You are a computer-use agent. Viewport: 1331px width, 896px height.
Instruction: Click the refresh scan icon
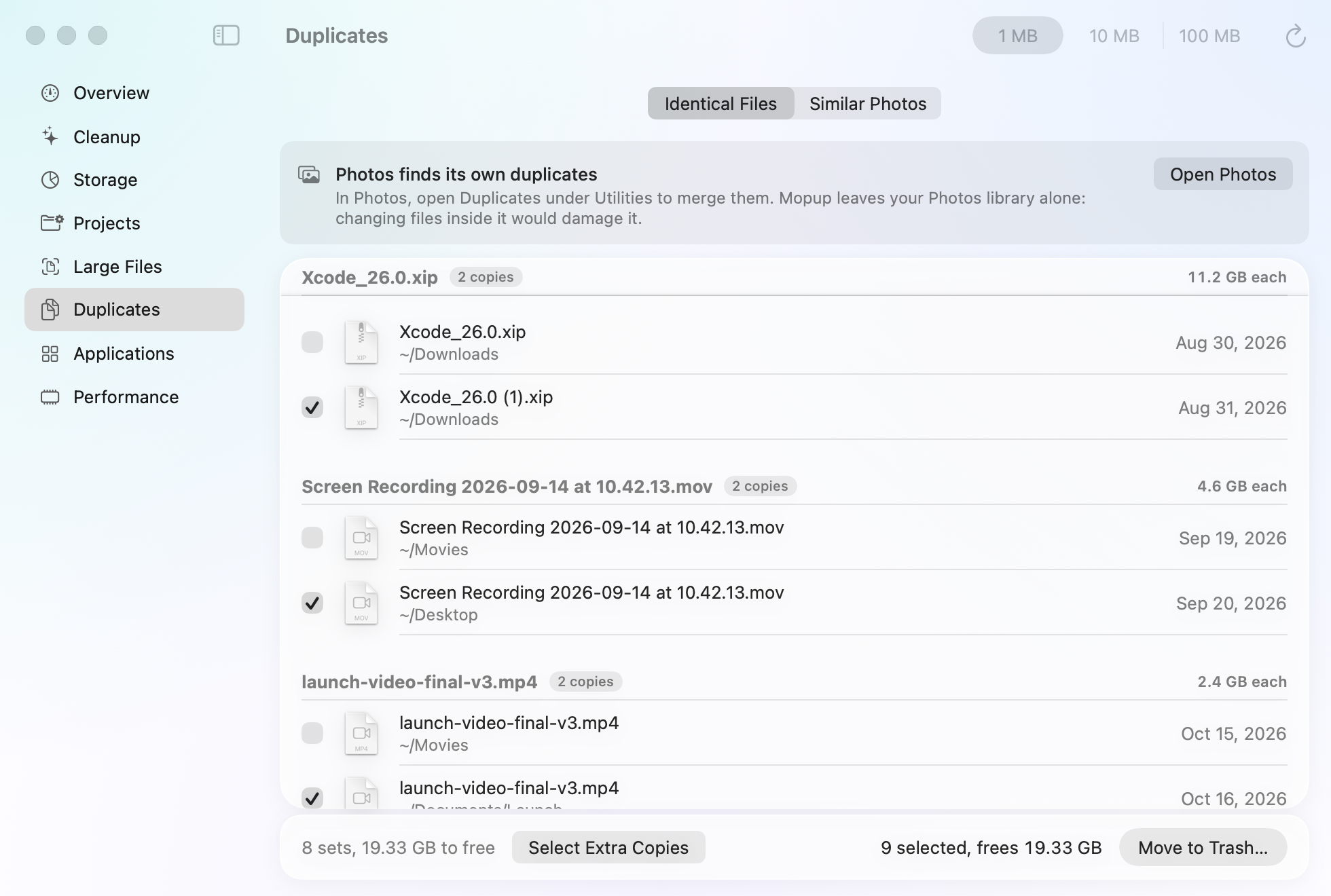click(1295, 36)
